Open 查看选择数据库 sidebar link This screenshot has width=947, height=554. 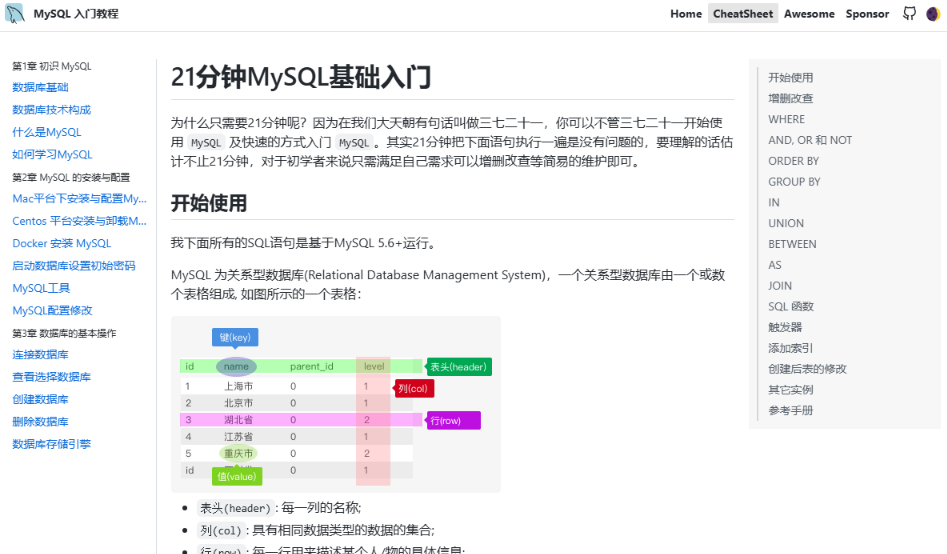pyautogui.click(x=51, y=377)
